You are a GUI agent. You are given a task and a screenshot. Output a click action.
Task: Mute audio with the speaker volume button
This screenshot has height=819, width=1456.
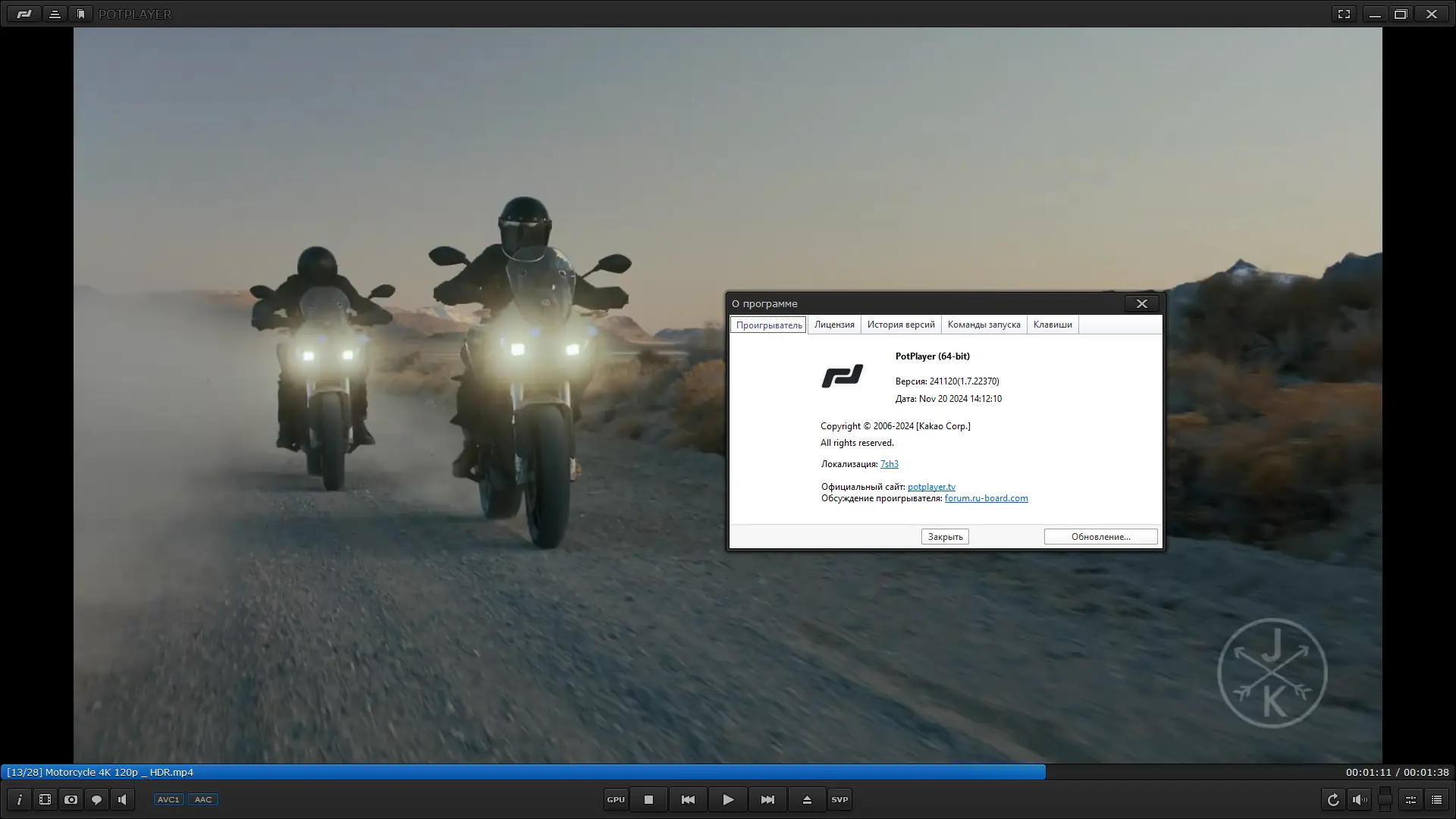(1360, 799)
